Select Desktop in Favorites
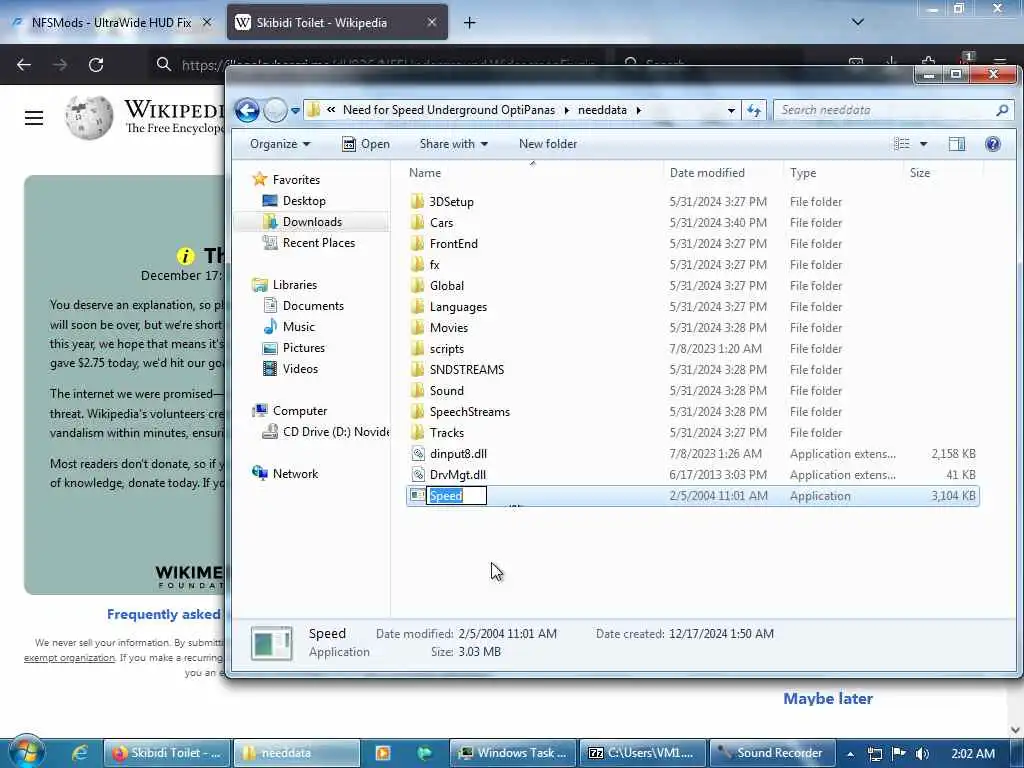The width and height of the screenshot is (1024, 768). coord(304,200)
